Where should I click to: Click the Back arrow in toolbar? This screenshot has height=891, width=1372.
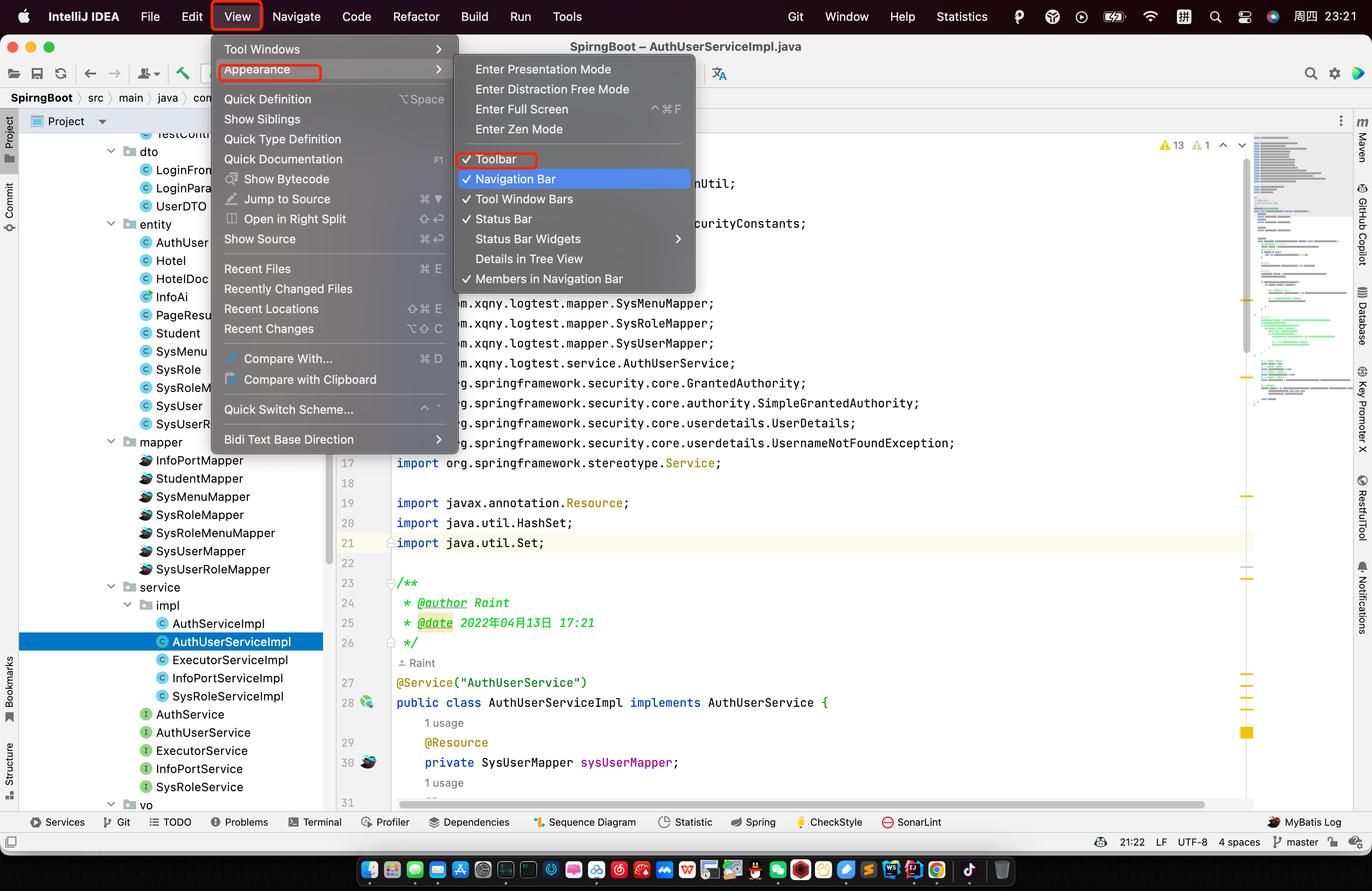pos(90,74)
